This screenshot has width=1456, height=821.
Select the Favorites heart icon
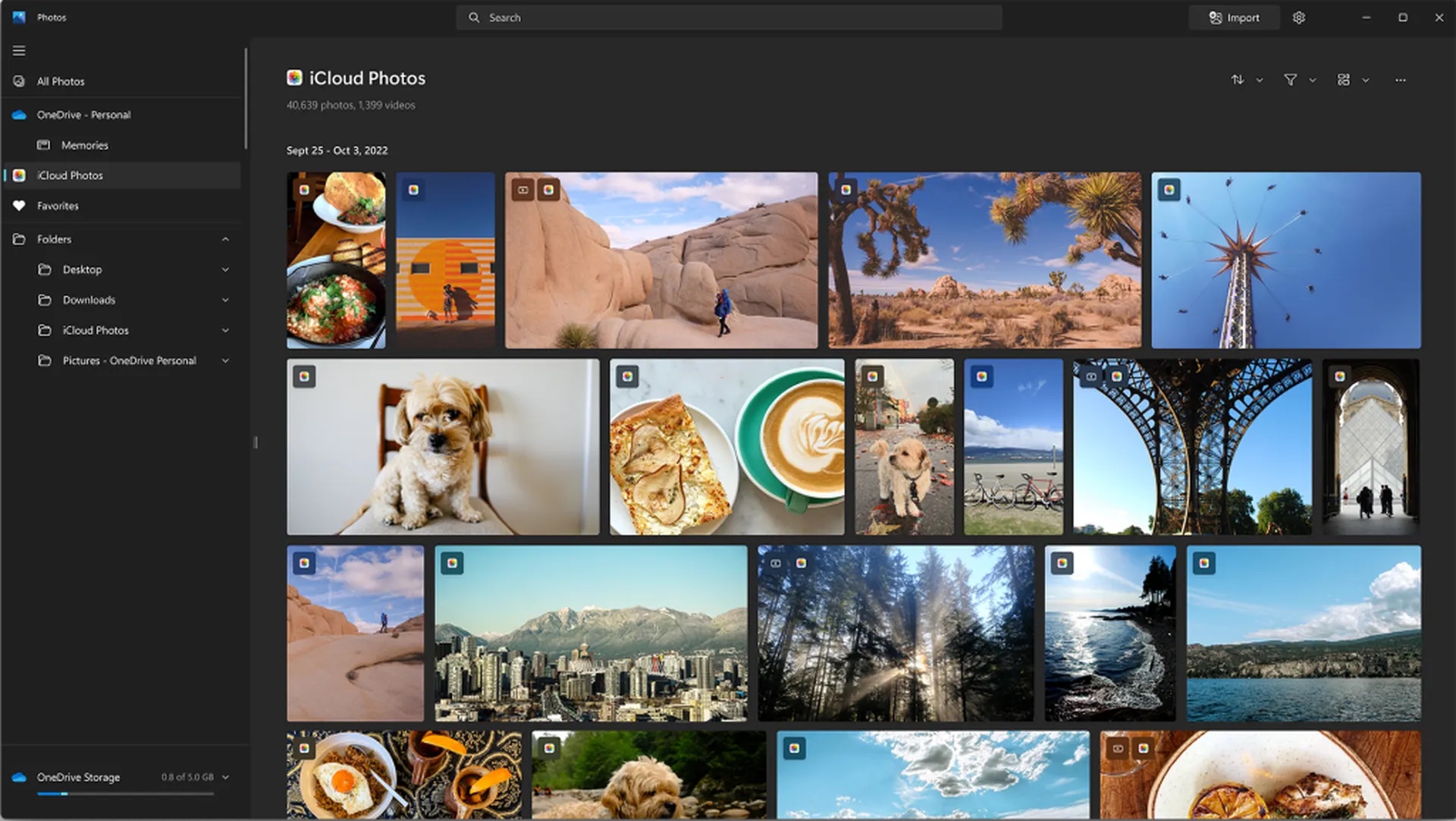18,205
